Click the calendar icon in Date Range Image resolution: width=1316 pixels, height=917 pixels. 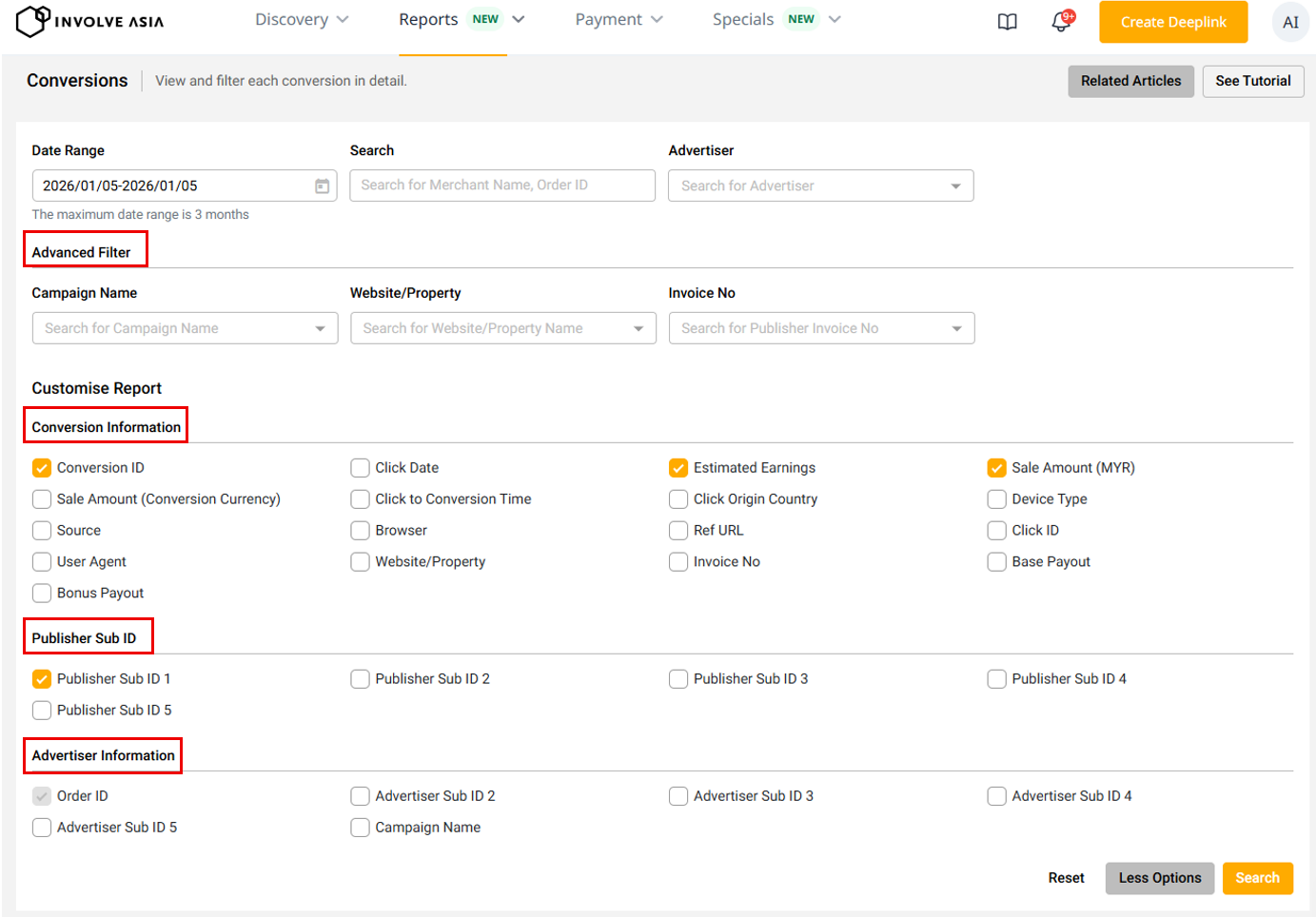tap(323, 186)
